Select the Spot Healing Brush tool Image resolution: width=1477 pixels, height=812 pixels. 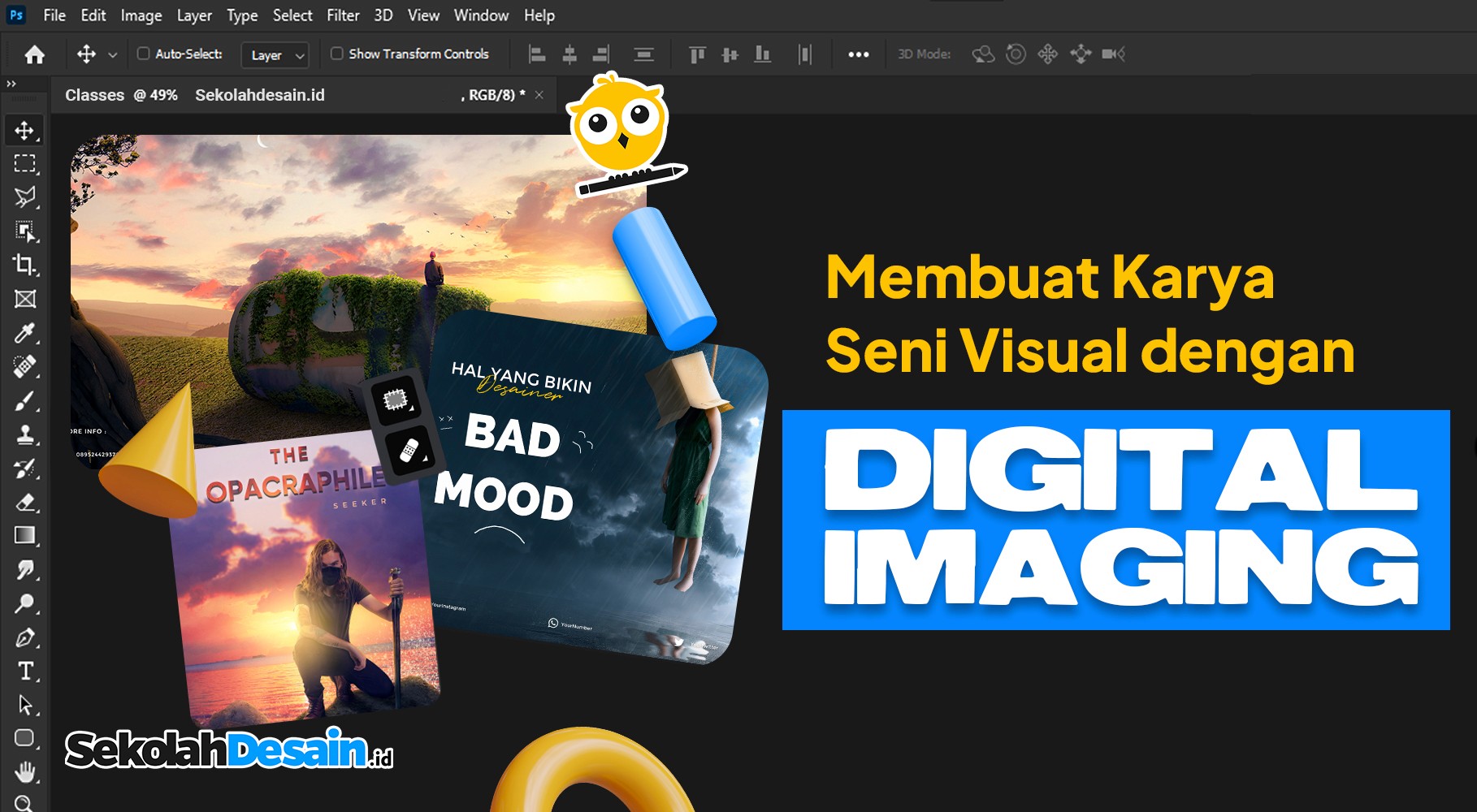24,366
